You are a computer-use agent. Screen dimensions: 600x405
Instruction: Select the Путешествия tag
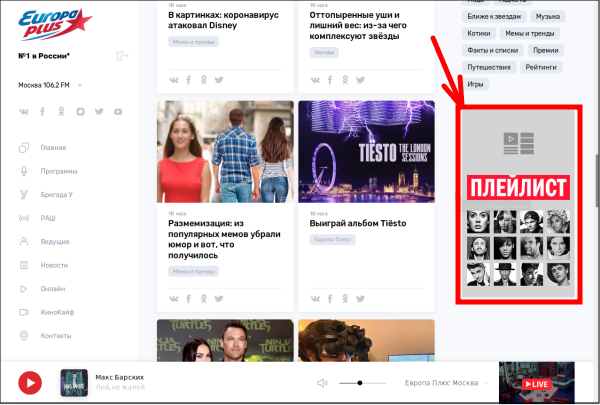click(489, 67)
